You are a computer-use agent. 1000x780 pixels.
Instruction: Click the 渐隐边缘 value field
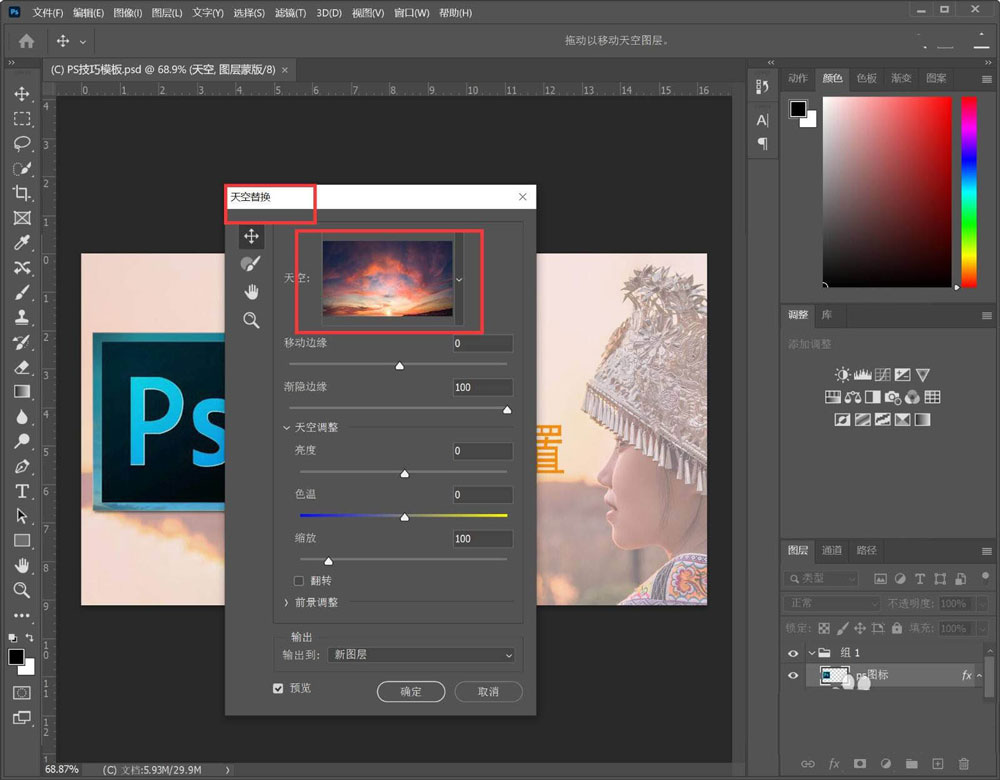[x=482, y=387]
